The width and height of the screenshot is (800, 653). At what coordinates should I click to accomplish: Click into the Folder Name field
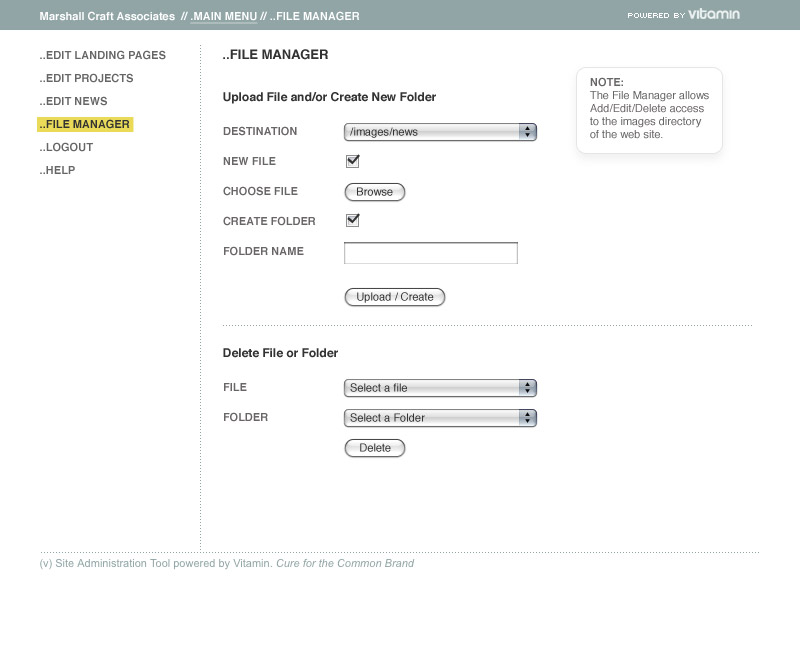coord(430,253)
